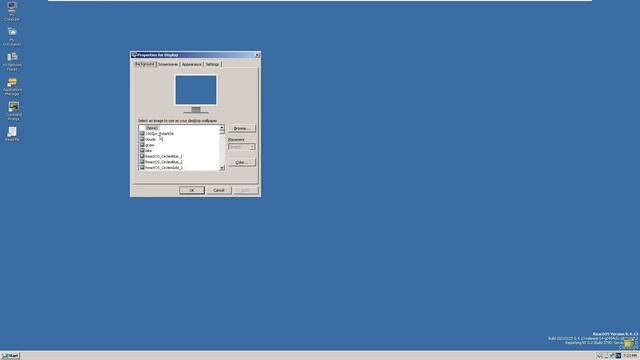Open the My Documents desktop icon

12,36
